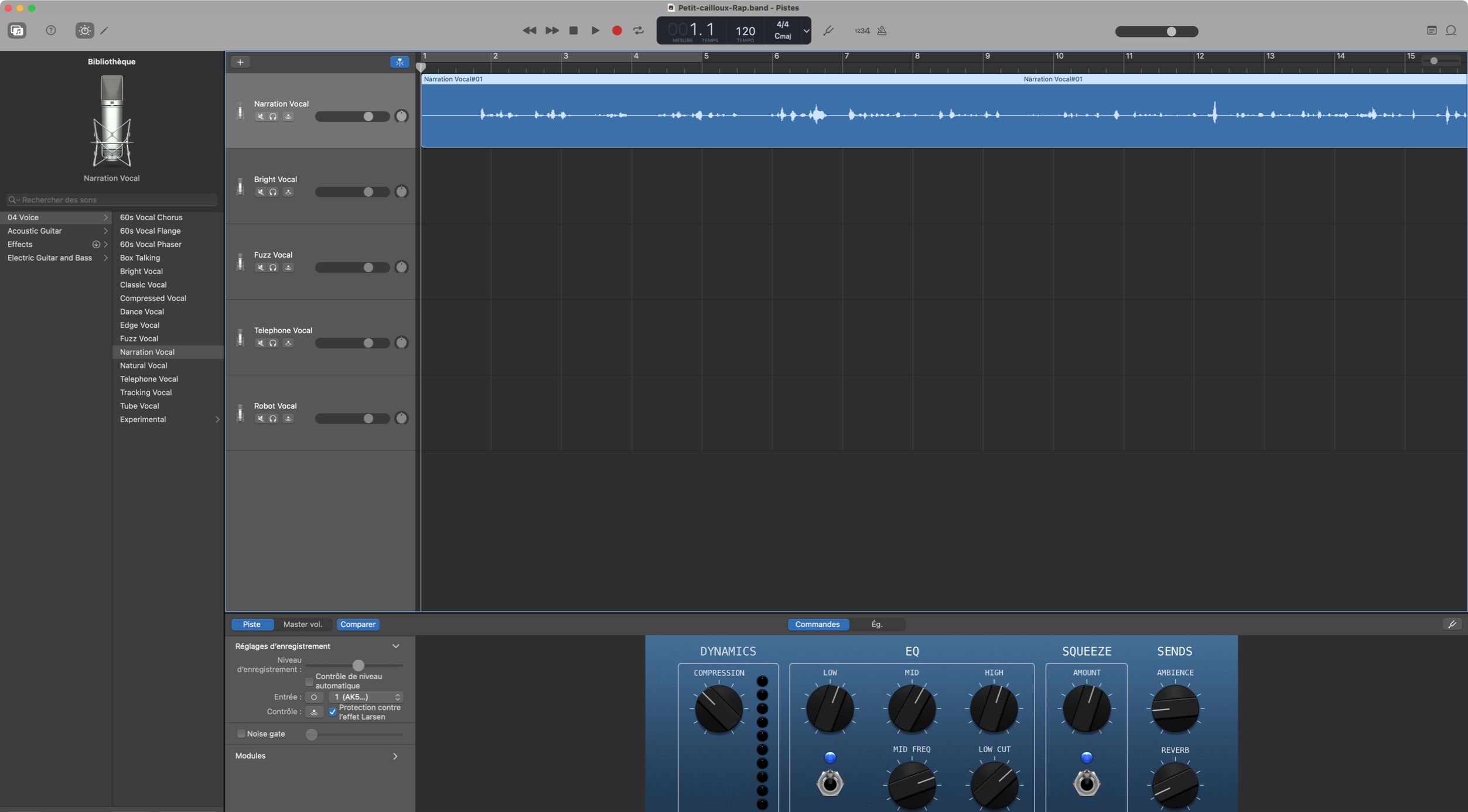The image size is (1468, 812).
Task: Switch to the Ég. tab
Action: click(x=876, y=624)
